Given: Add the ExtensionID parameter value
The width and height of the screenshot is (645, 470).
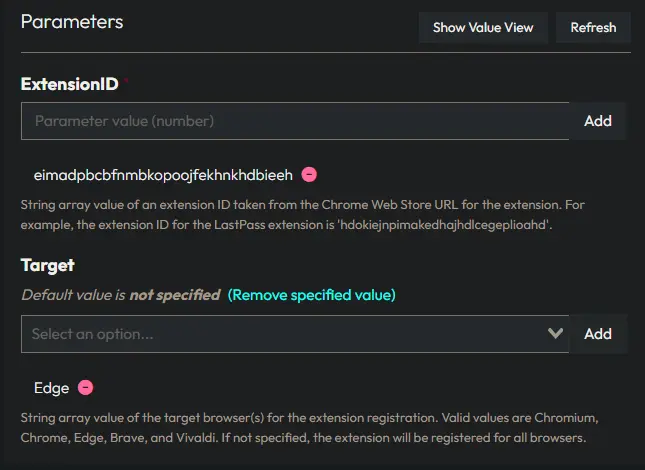Looking at the screenshot, I should [598, 121].
